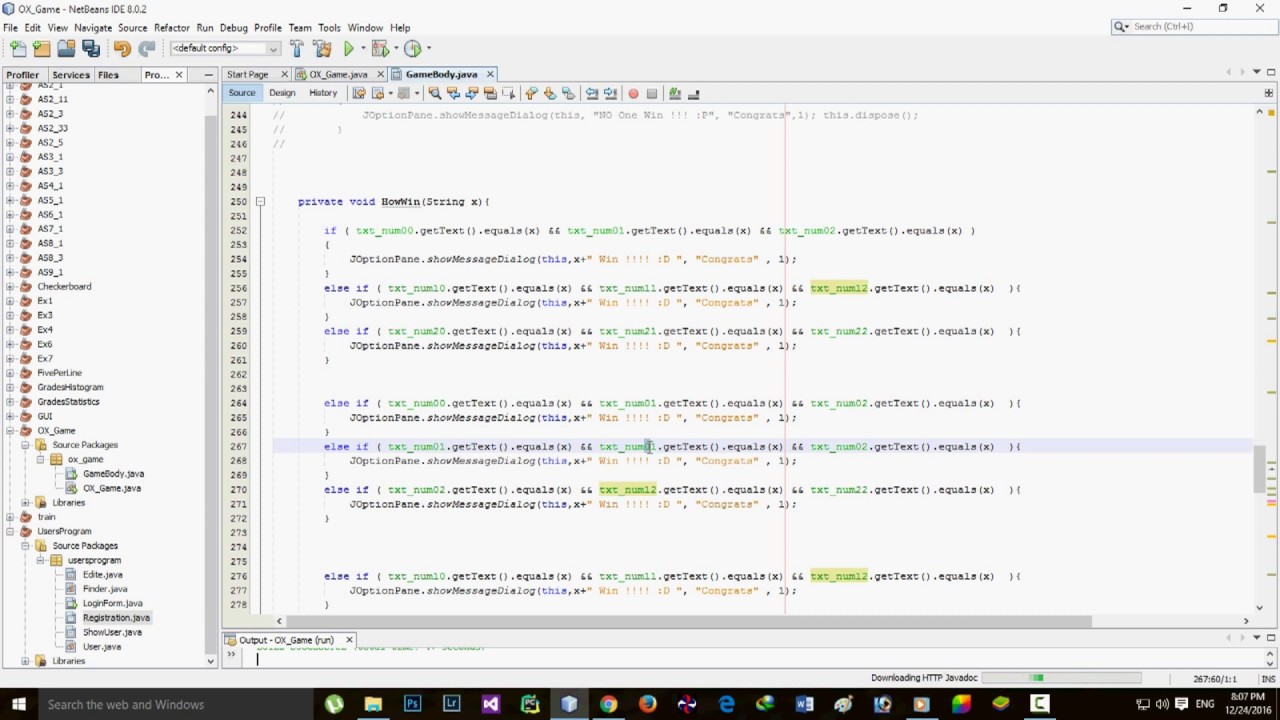
Task: Open the arrow beside the Debug Project button
Action: point(394,48)
